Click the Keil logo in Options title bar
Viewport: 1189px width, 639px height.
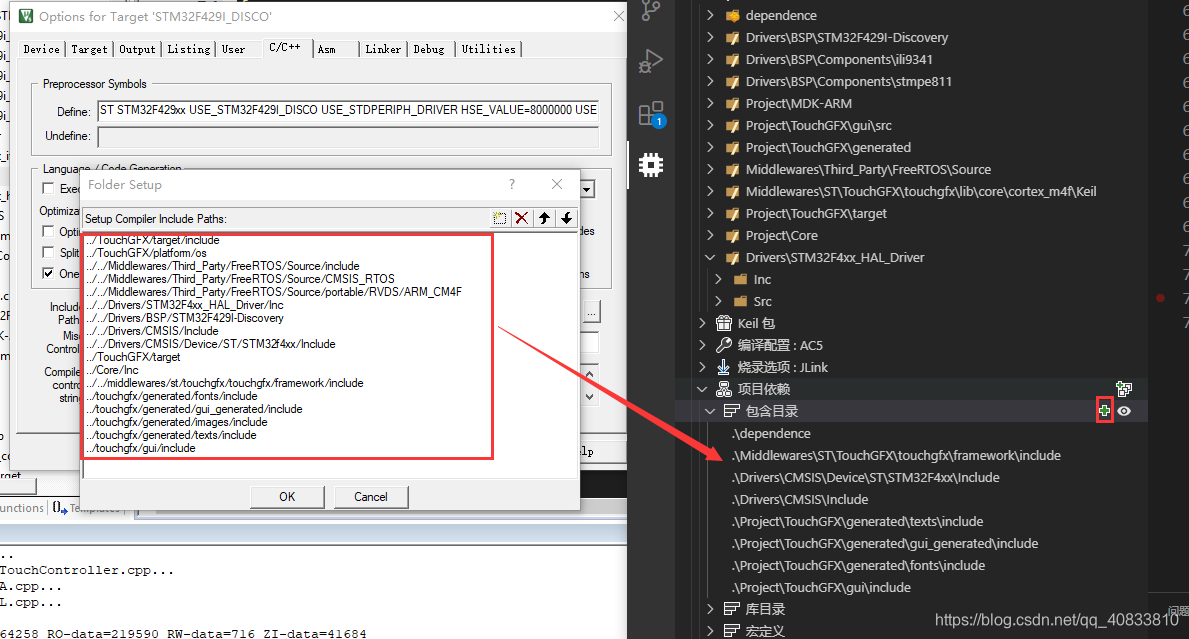(x=26, y=16)
